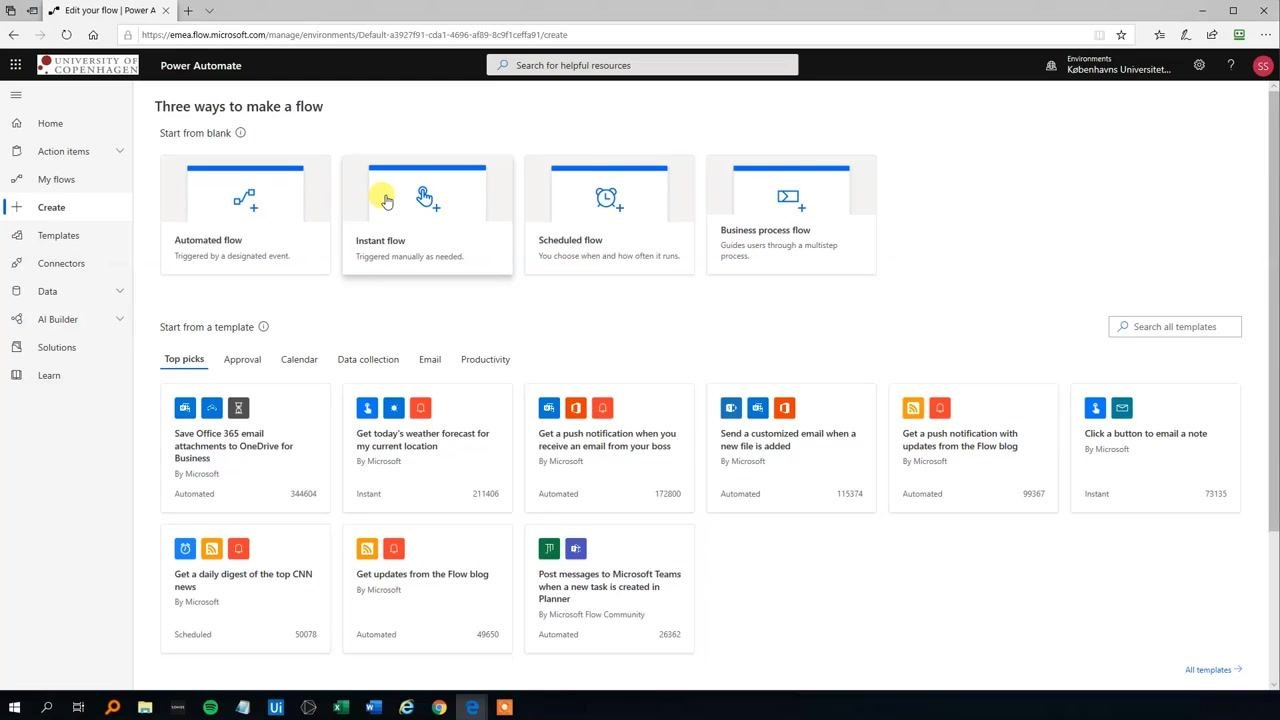
Task: Refresh the browser page
Action: [x=66, y=35]
